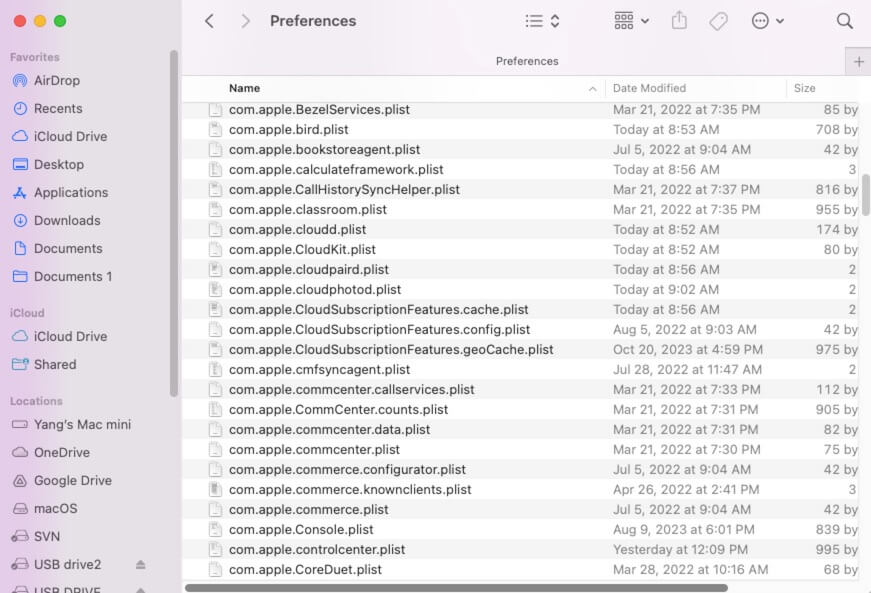The width and height of the screenshot is (871, 593).
Task: Select com.apple.Console.plist
Action: (x=301, y=530)
